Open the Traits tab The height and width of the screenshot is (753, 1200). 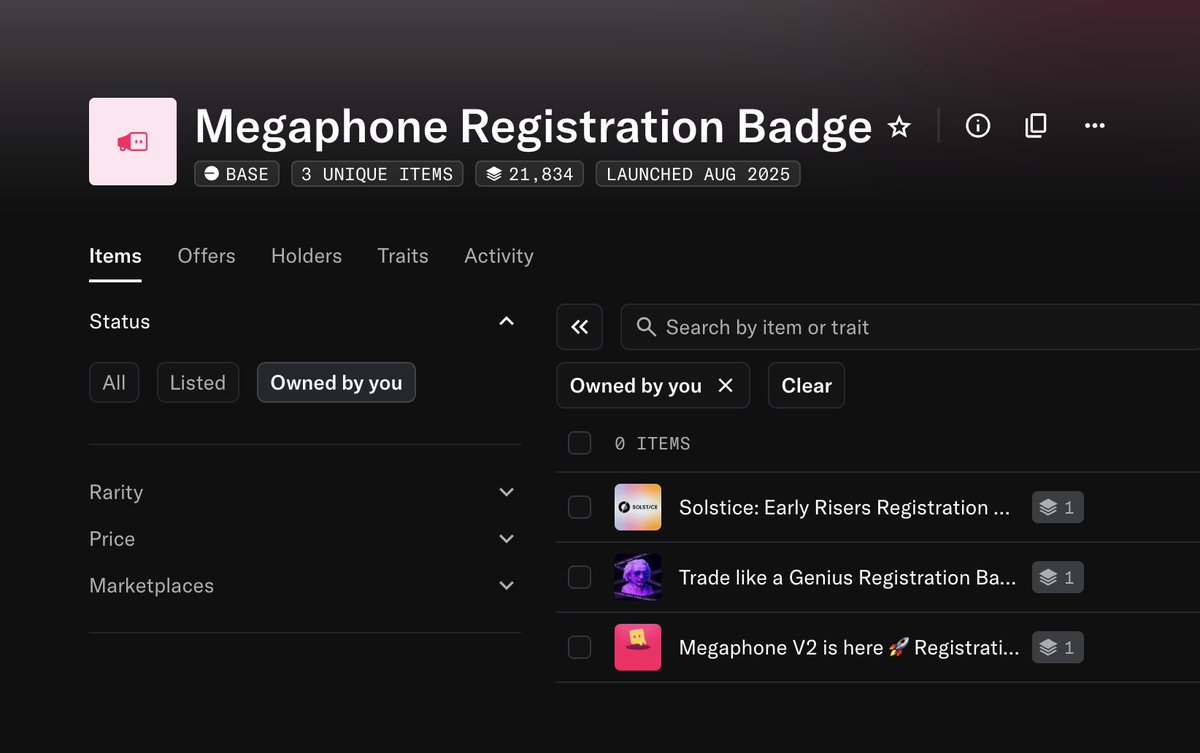[x=403, y=256]
